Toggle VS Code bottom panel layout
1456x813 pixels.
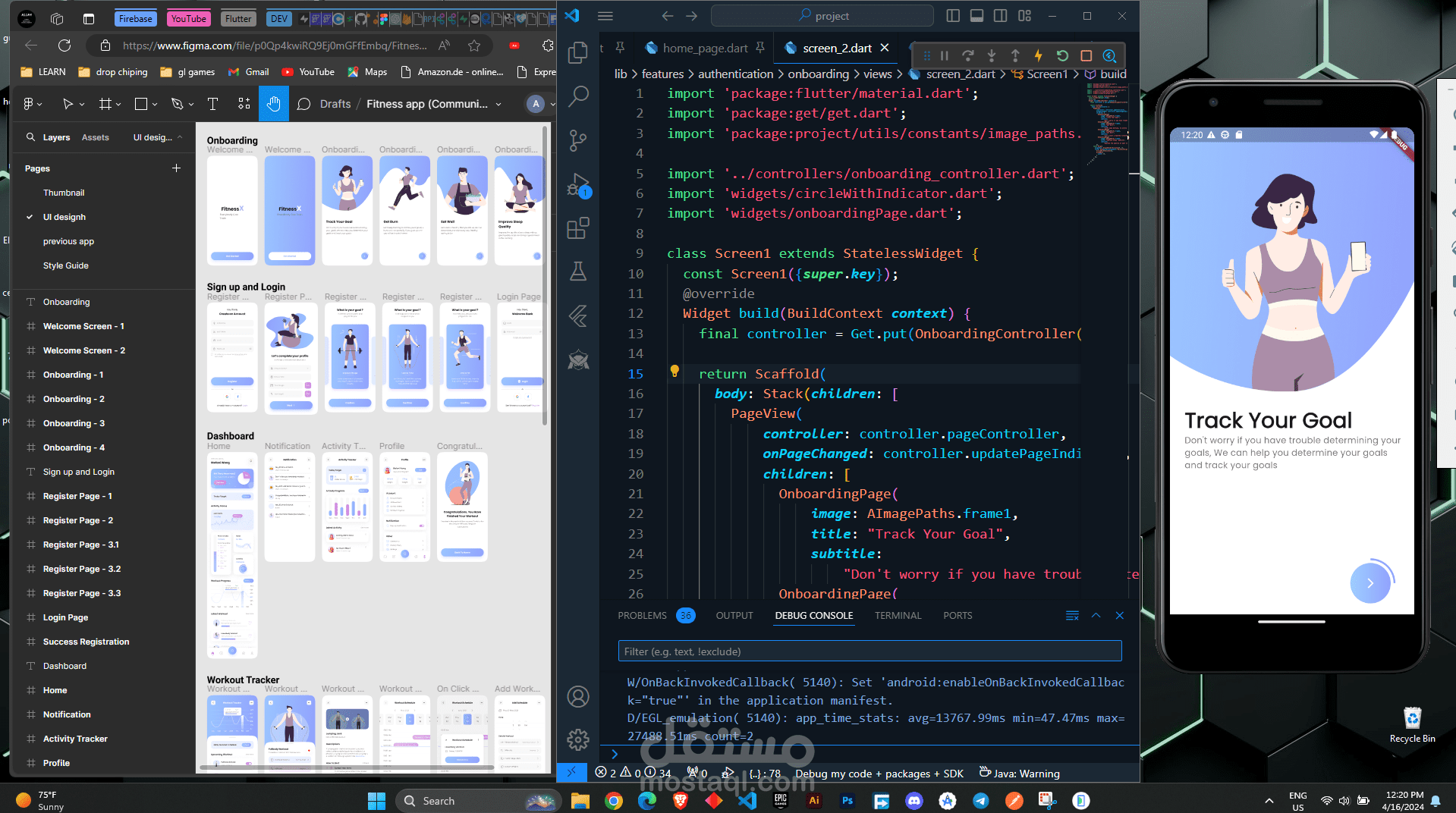pyautogui.click(x=977, y=16)
